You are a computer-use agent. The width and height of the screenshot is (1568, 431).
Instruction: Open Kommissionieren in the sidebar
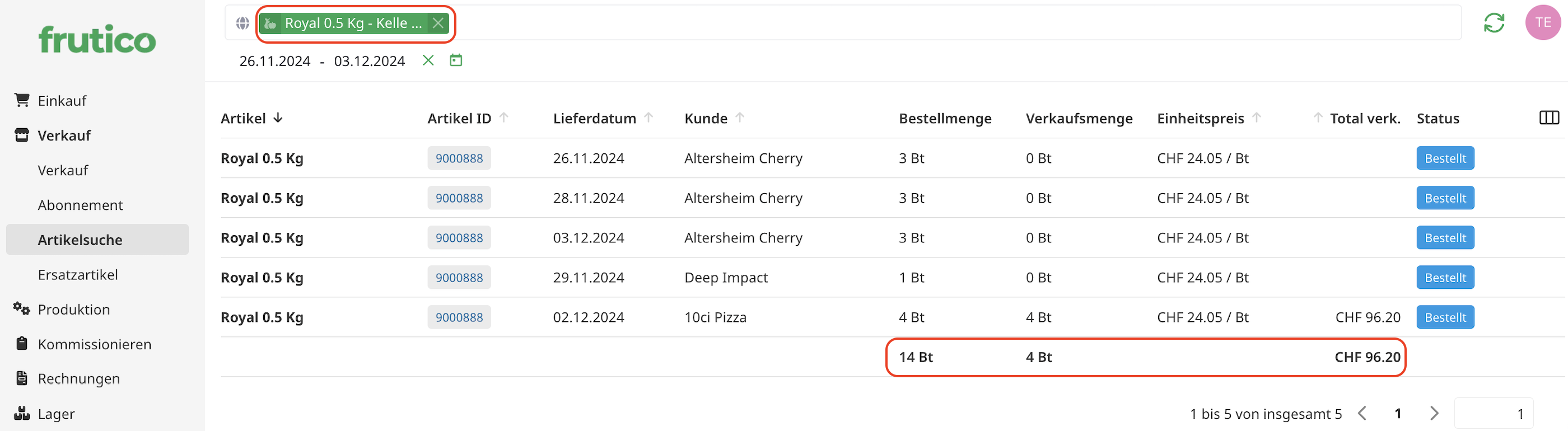tap(94, 344)
